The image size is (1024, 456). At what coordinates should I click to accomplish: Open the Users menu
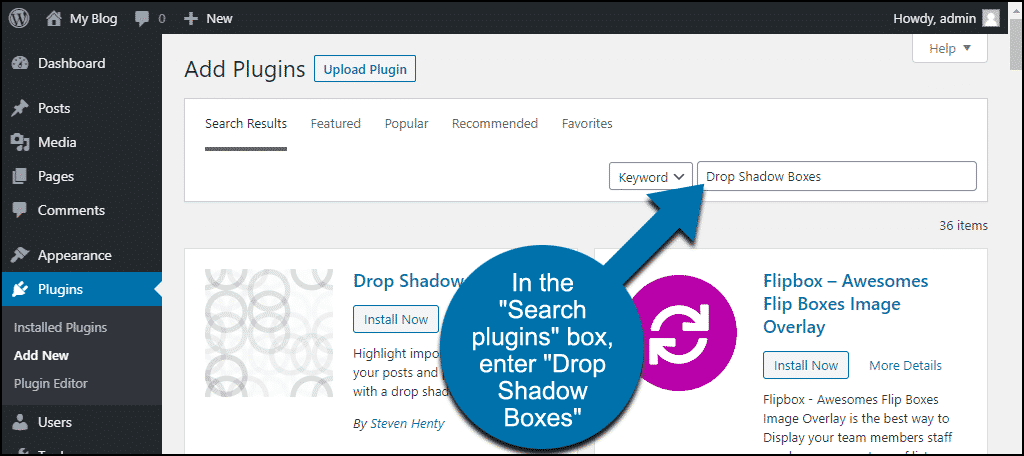tap(81, 423)
